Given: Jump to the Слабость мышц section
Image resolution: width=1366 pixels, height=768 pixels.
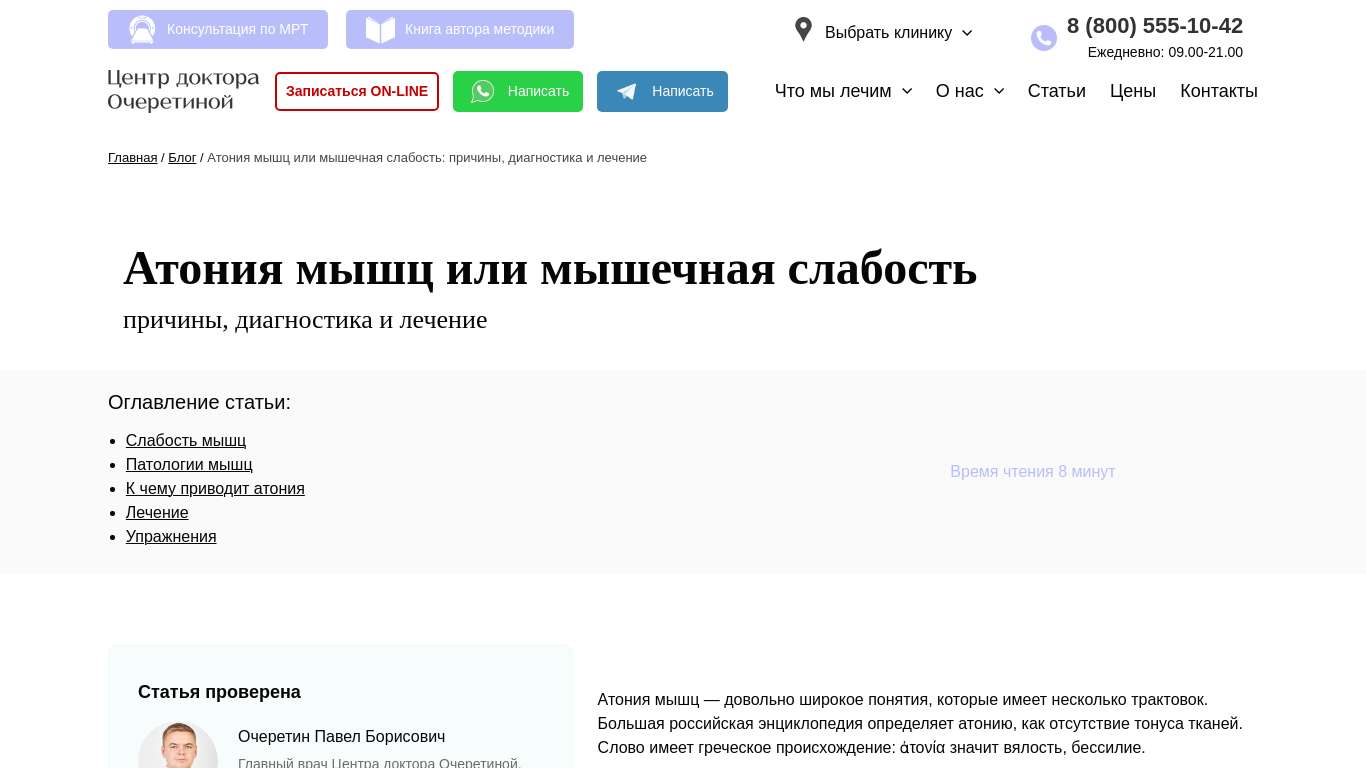Looking at the screenshot, I should [186, 441].
